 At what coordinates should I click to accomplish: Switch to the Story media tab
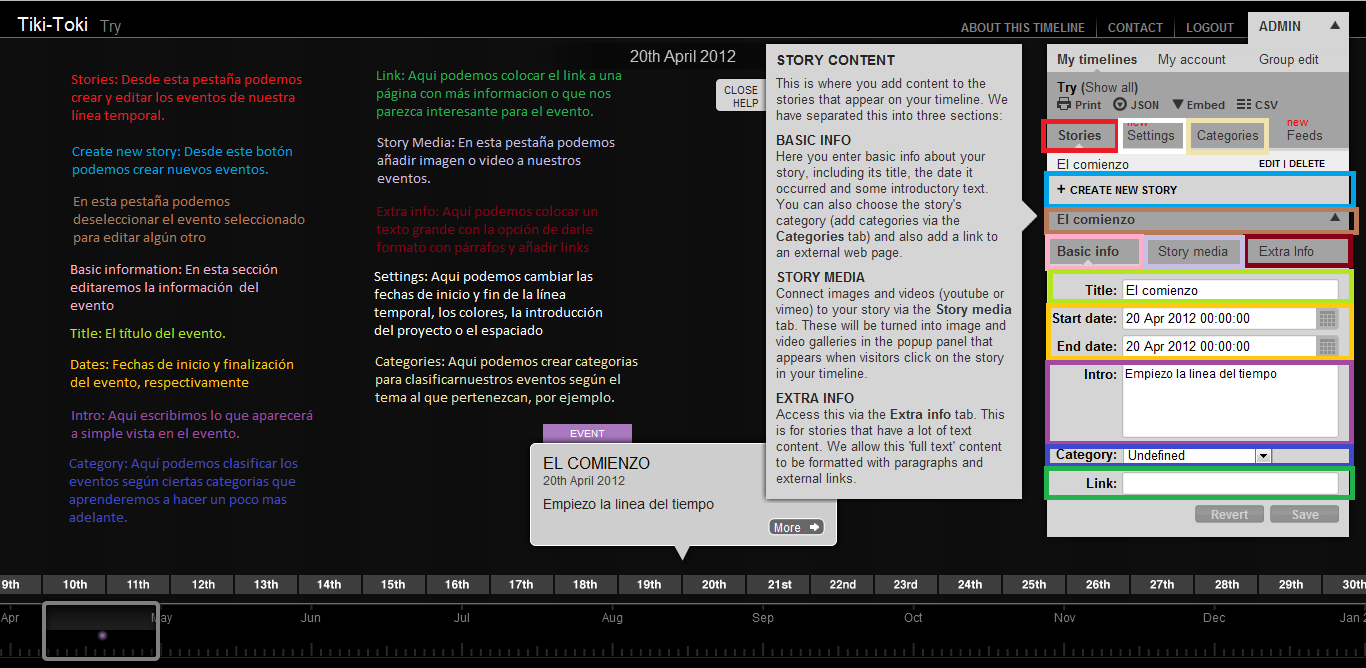click(1192, 251)
